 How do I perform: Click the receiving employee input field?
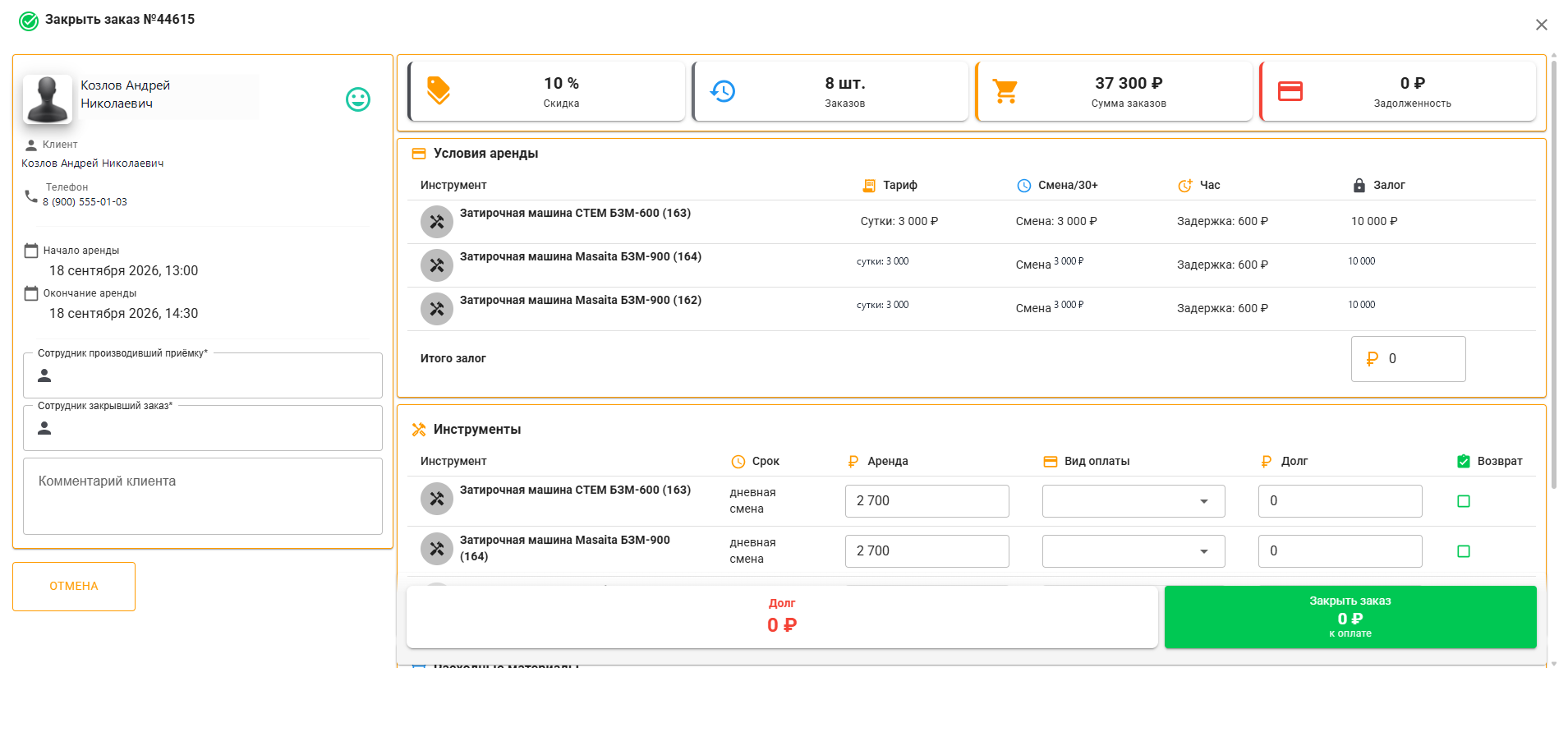(203, 375)
